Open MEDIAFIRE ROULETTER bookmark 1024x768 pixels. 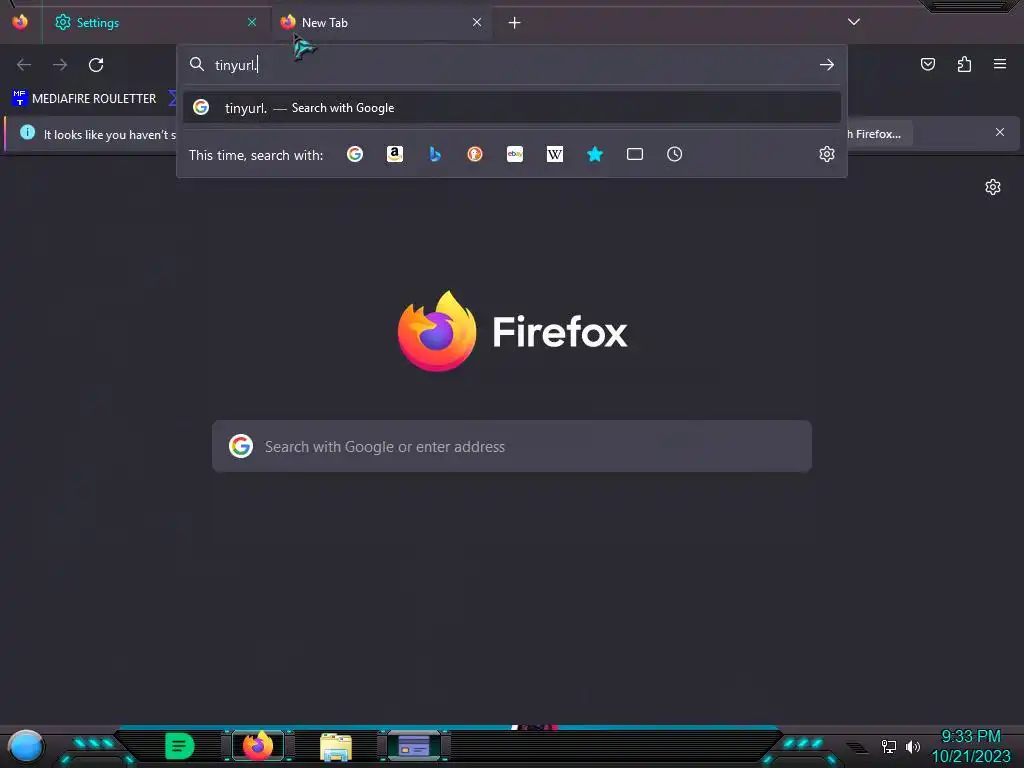84,99
